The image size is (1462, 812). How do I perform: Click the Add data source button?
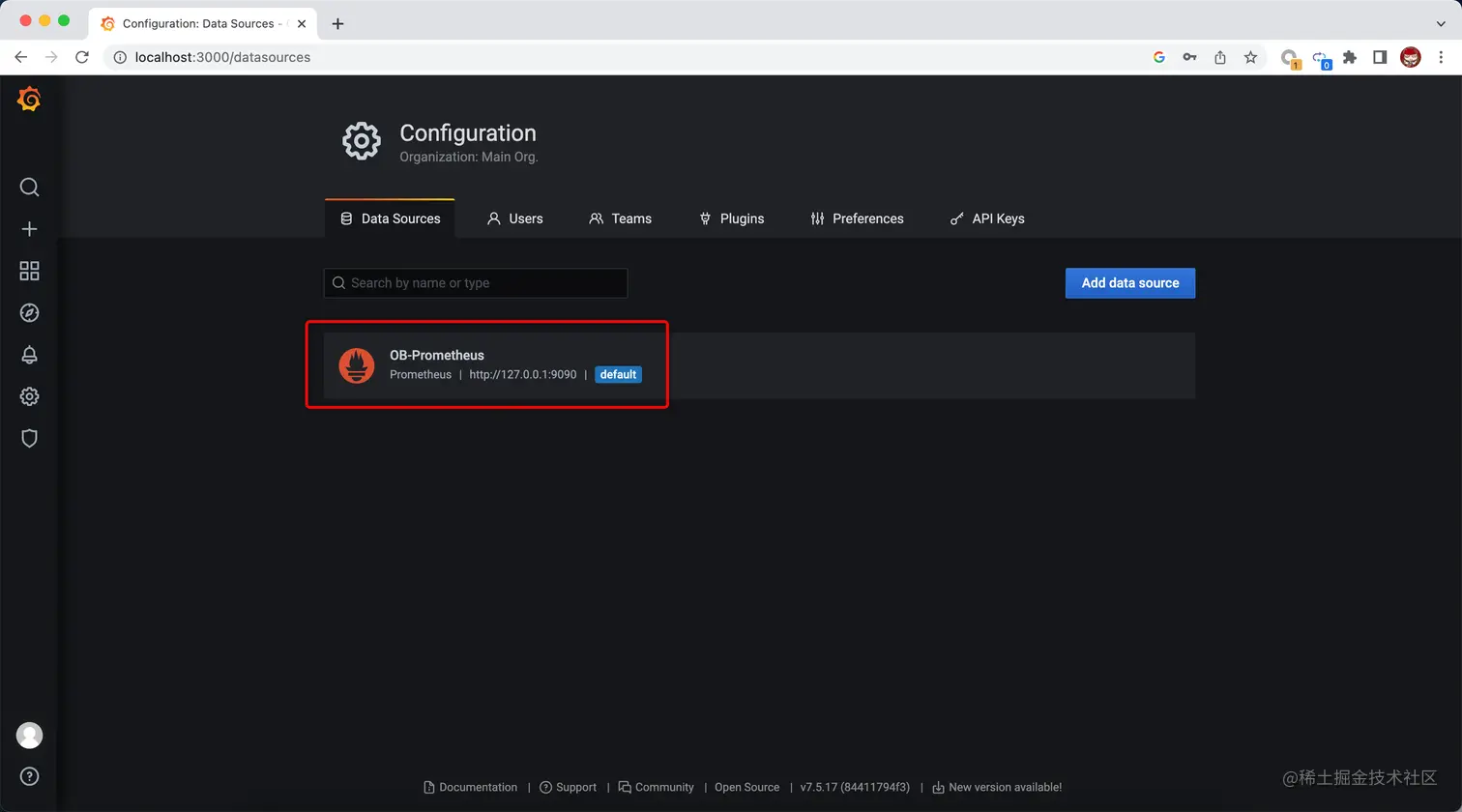point(1130,283)
